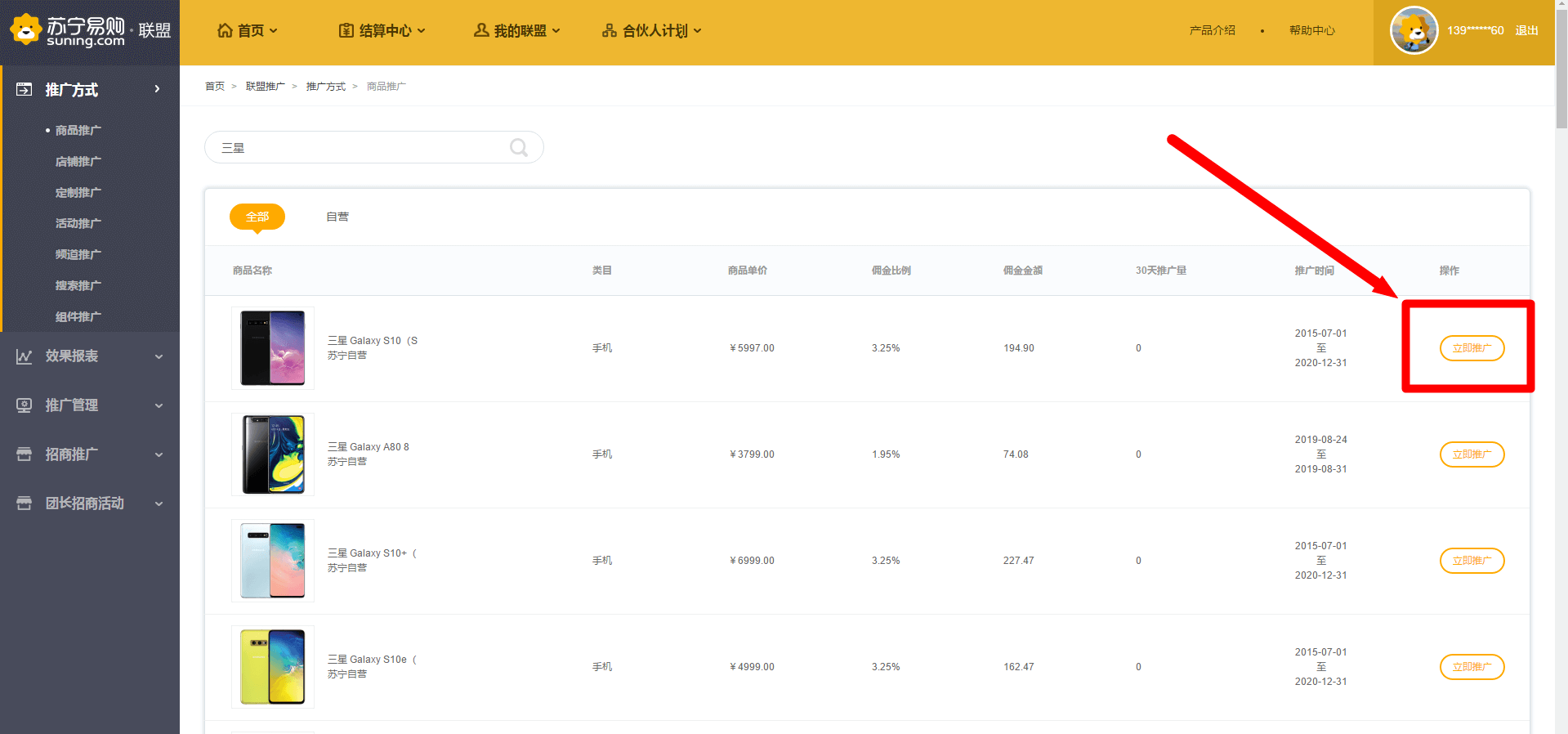Click the 首页 breadcrumb link
This screenshot has height=734, width=1568.
[215, 86]
